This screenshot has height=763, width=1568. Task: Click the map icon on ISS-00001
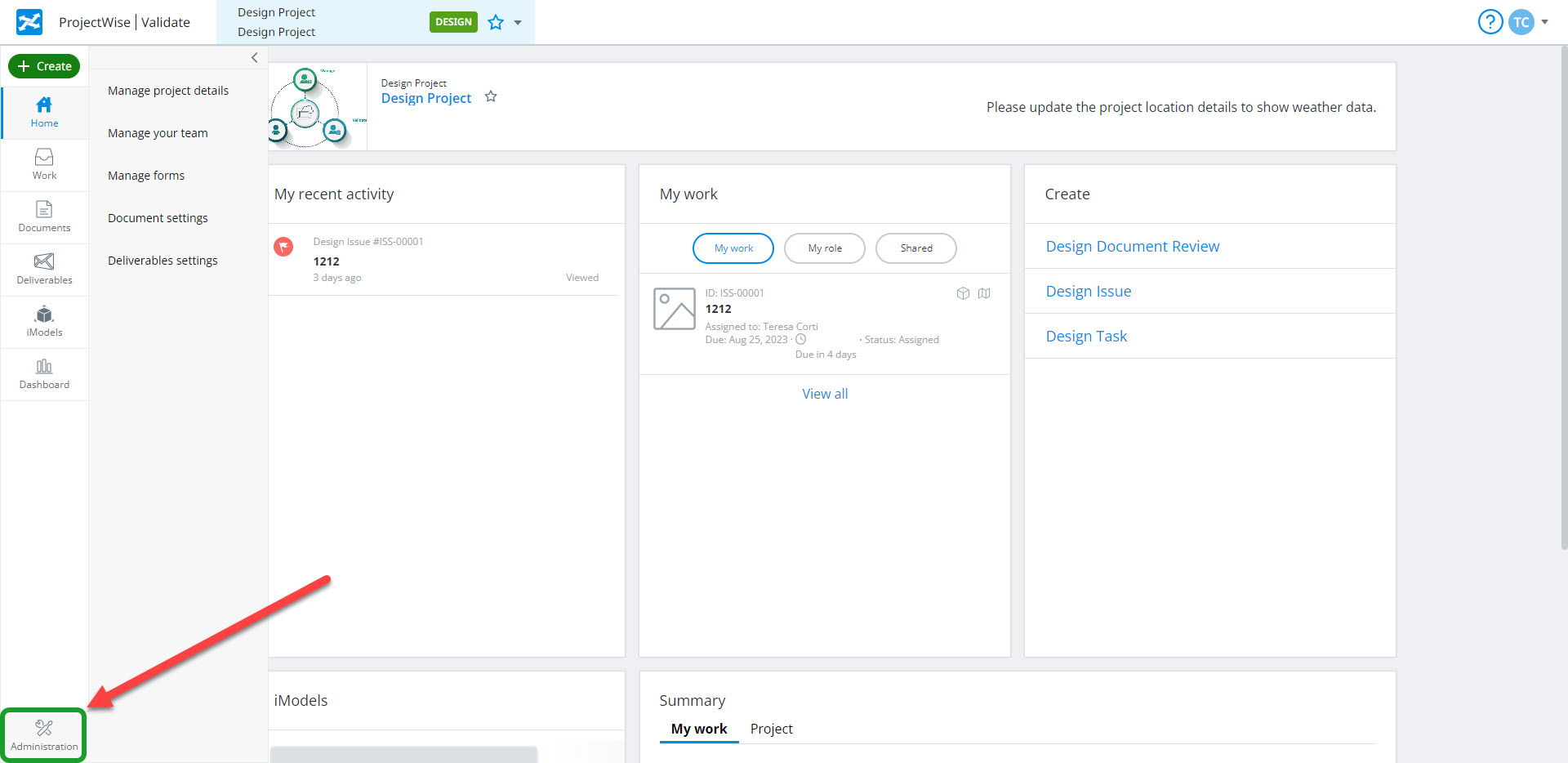pyautogui.click(x=984, y=293)
